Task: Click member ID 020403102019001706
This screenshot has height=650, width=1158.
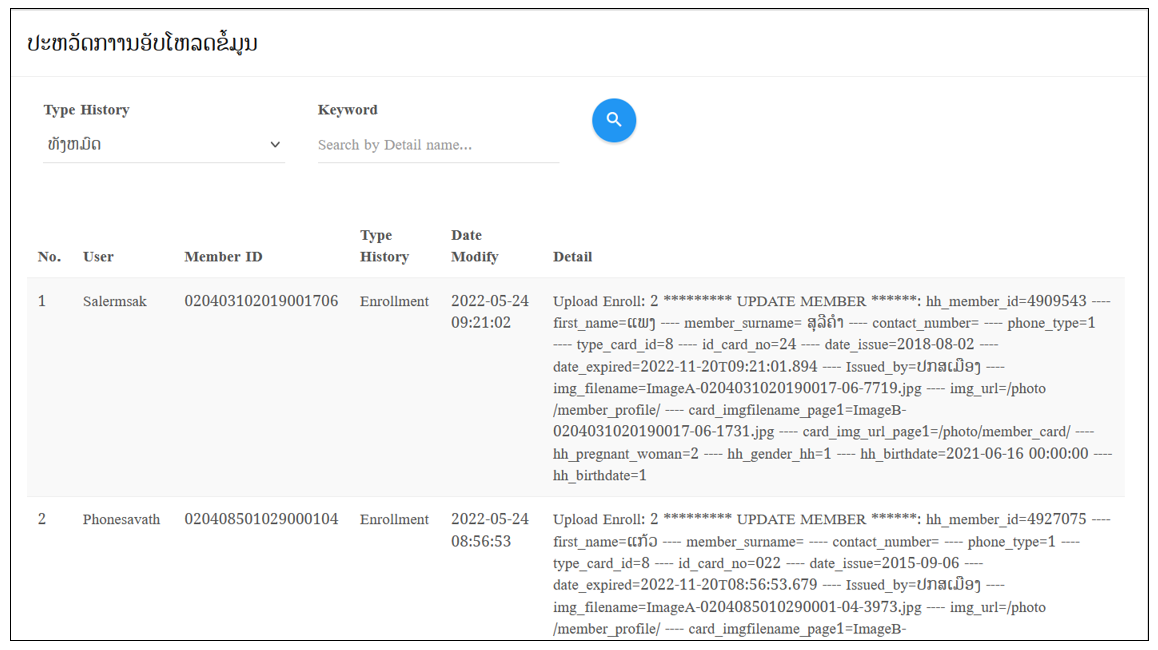Action: (x=261, y=301)
